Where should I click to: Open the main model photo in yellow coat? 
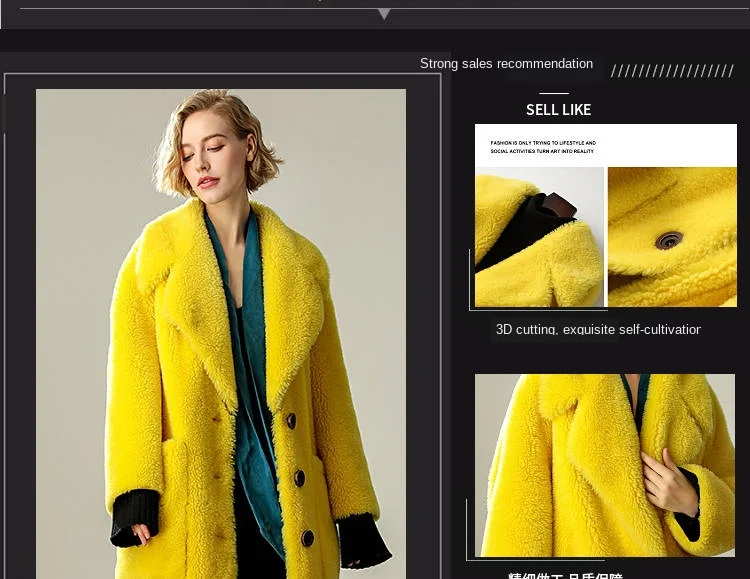point(221,334)
